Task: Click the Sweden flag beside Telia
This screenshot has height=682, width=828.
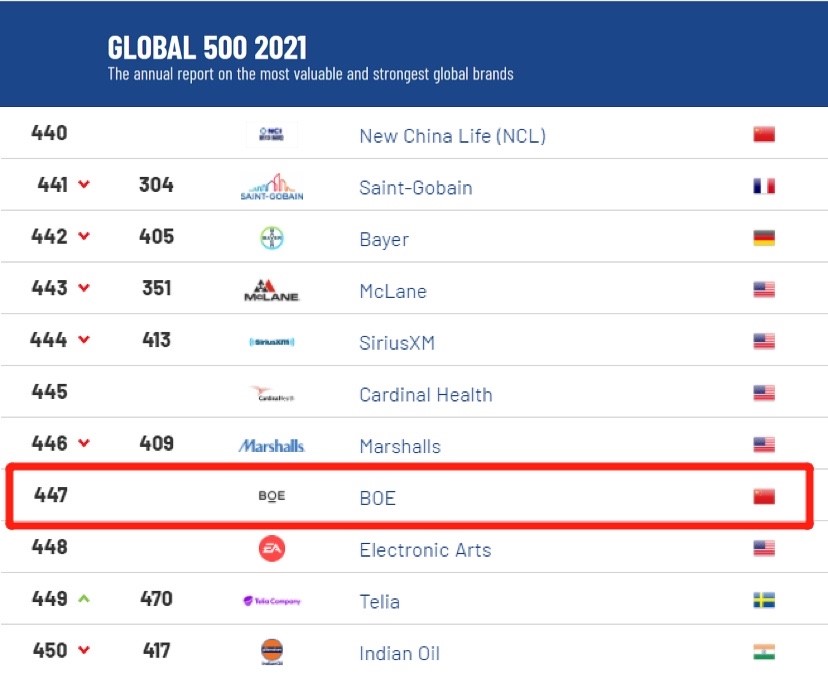Action: (x=764, y=600)
